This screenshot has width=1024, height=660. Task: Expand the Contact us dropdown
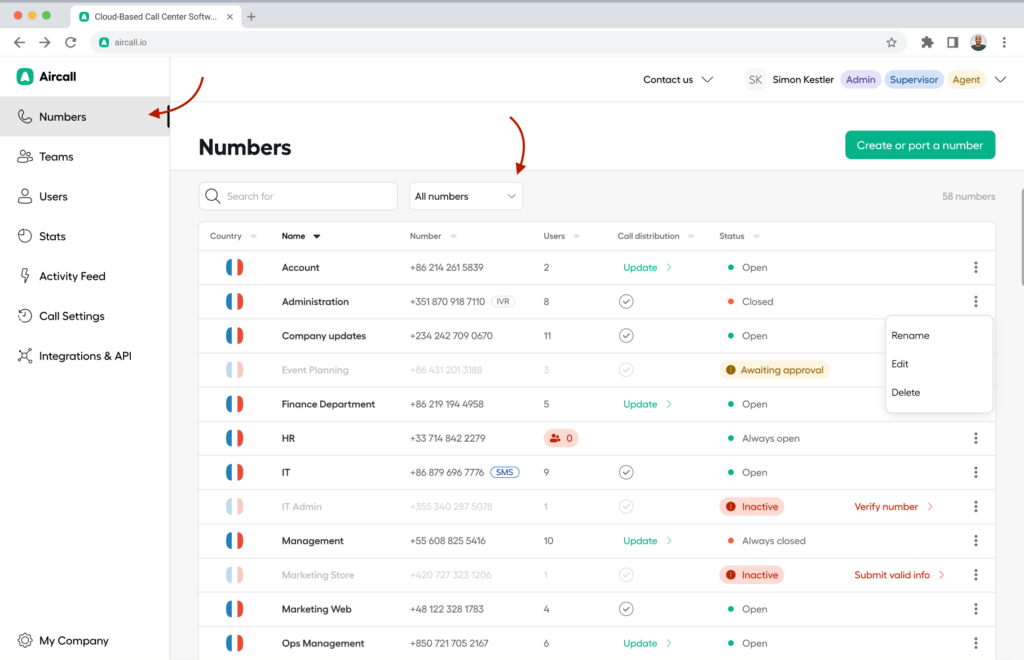(678, 80)
